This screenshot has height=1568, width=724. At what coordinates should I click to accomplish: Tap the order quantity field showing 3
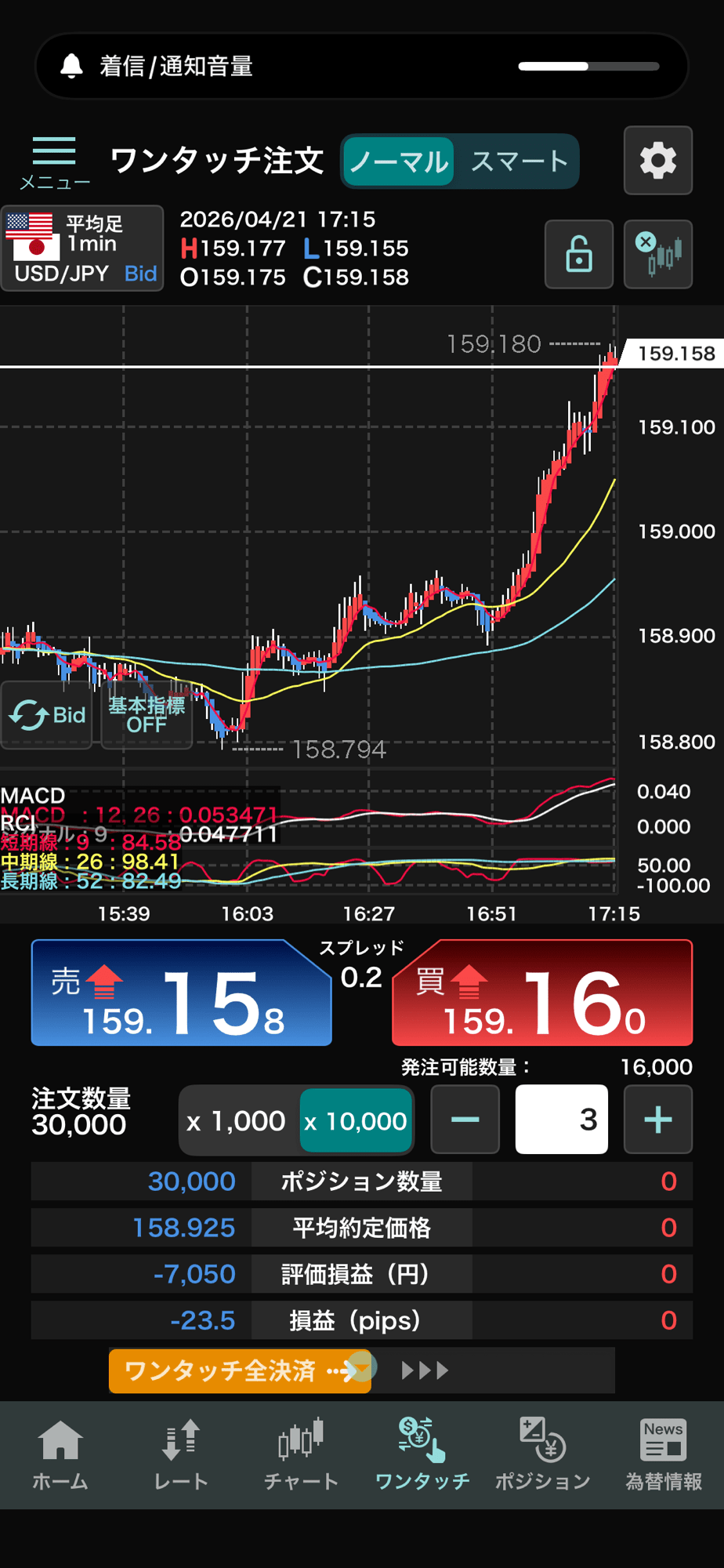click(561, 1120)
